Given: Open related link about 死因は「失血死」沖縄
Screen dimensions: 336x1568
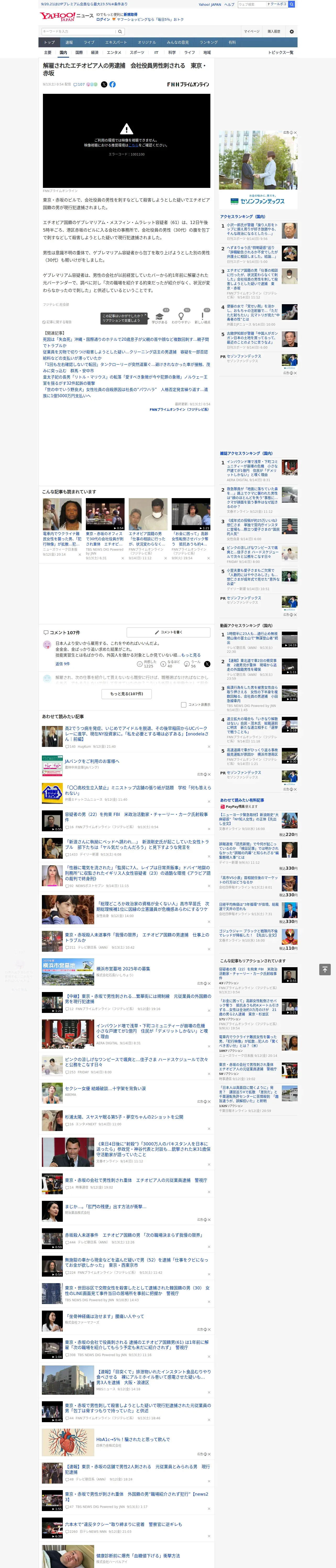Looking at the screenshot, I should [126, 342].
